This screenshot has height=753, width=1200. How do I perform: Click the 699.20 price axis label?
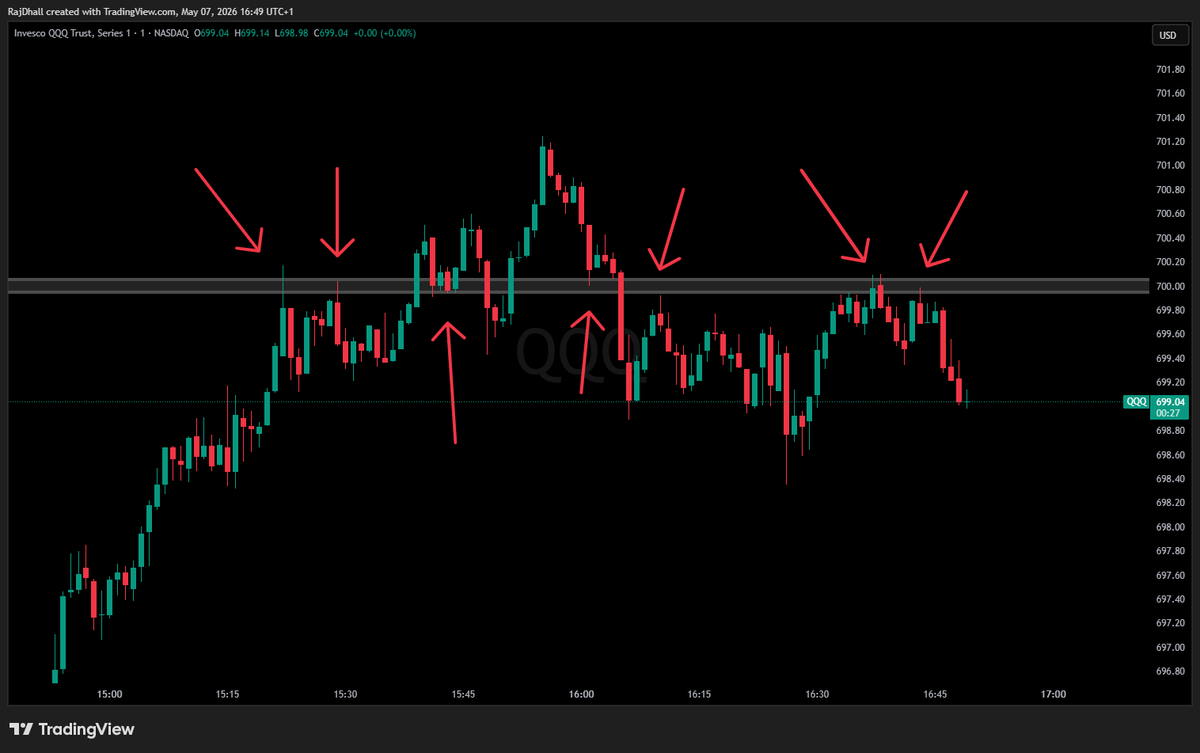pos(1170,382)
